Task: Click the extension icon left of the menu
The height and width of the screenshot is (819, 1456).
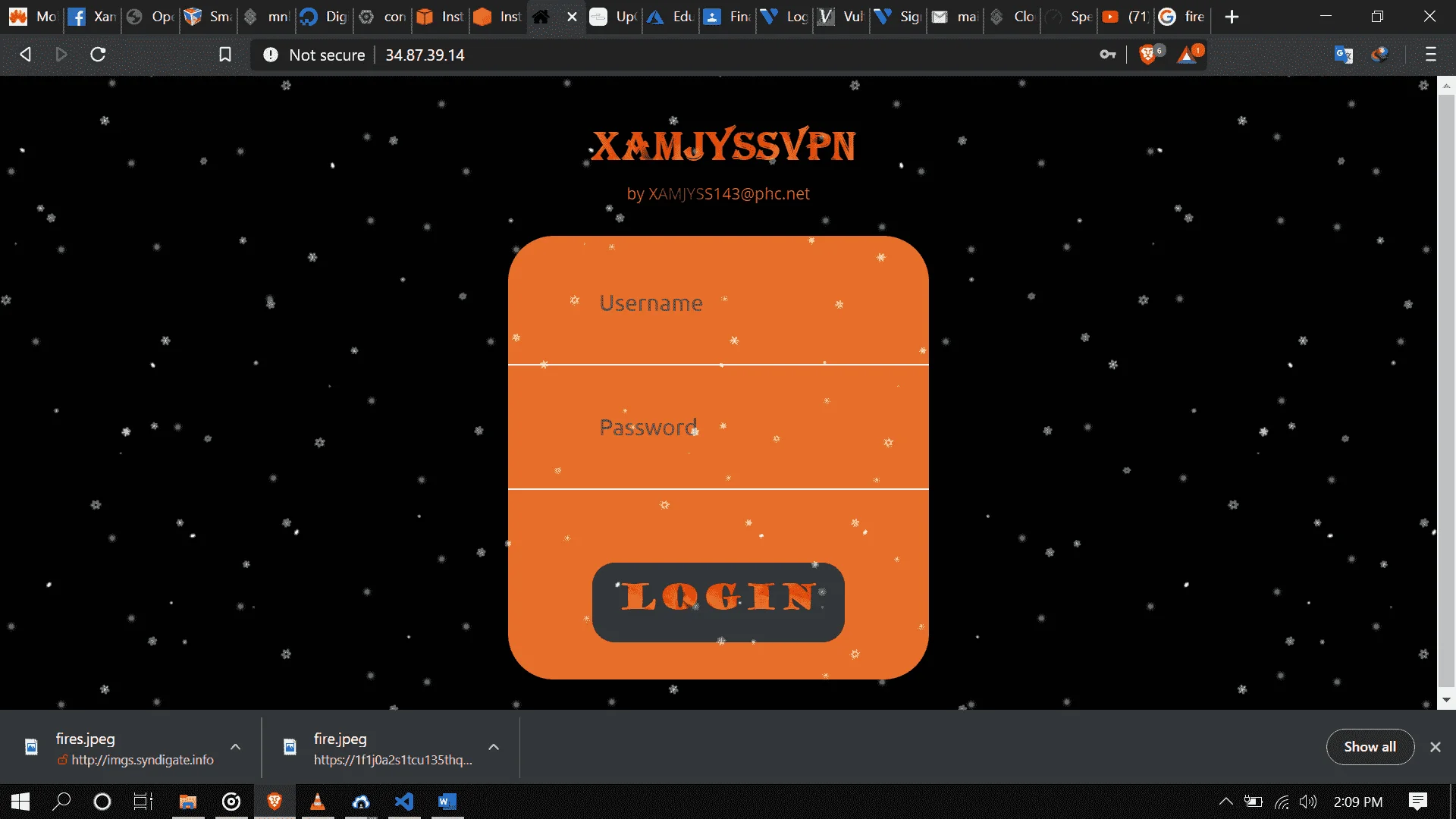Action: [x=1380, y=55]
